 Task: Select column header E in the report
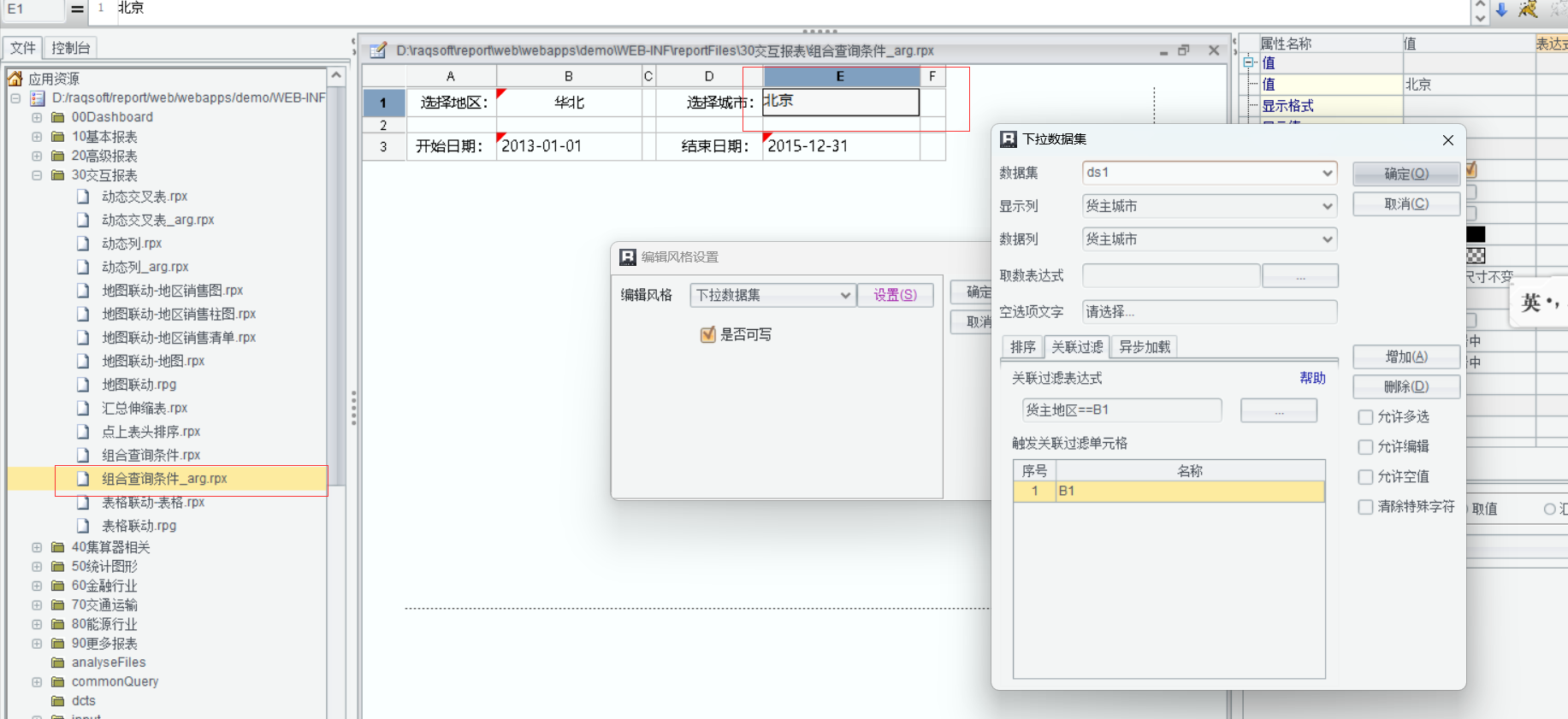coord(841,77)
